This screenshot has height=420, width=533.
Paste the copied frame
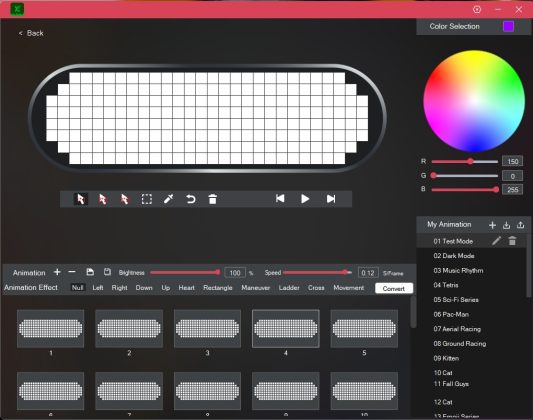coord(107,272)
